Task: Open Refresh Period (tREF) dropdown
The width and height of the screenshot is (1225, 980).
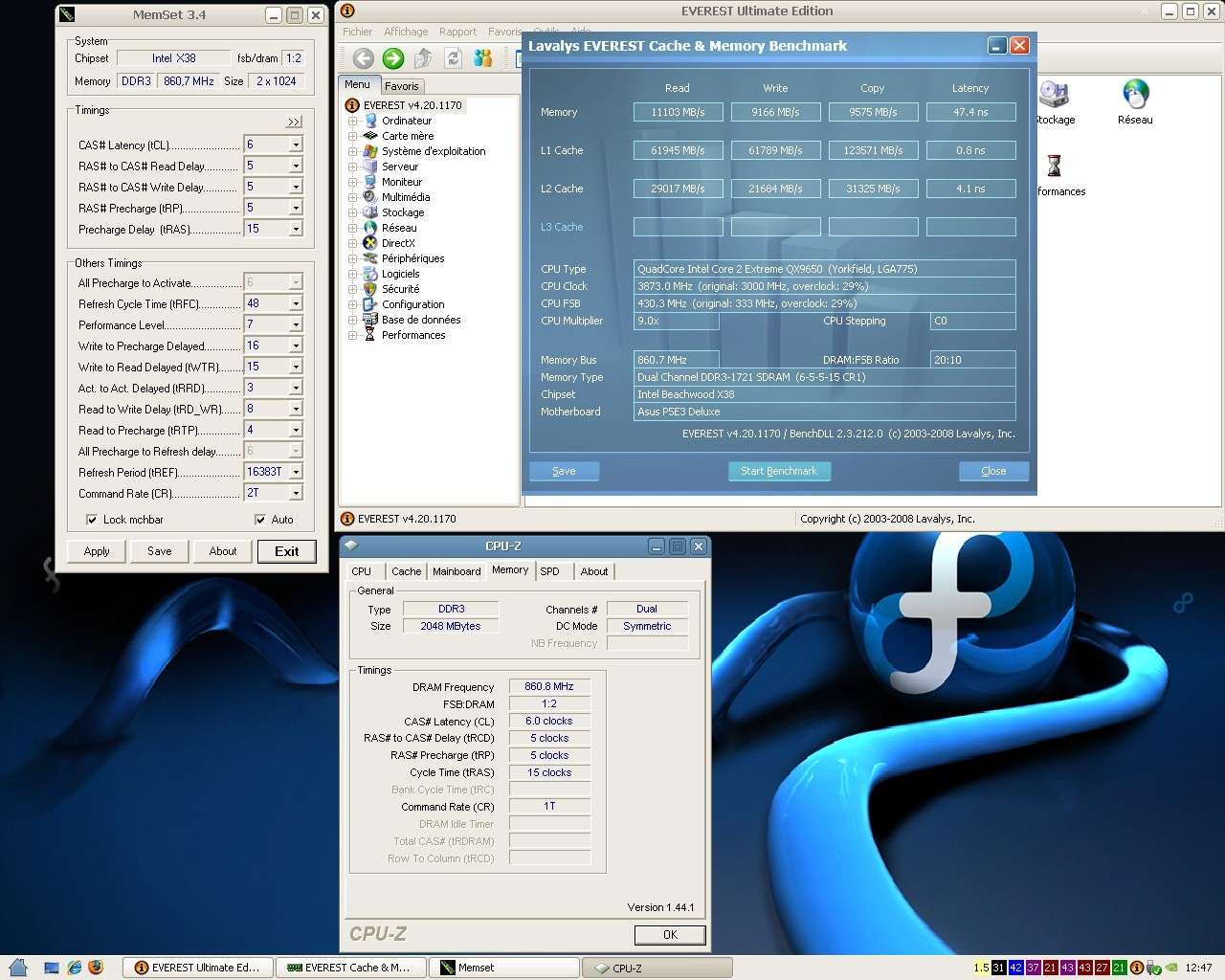Action: [296, 472]
